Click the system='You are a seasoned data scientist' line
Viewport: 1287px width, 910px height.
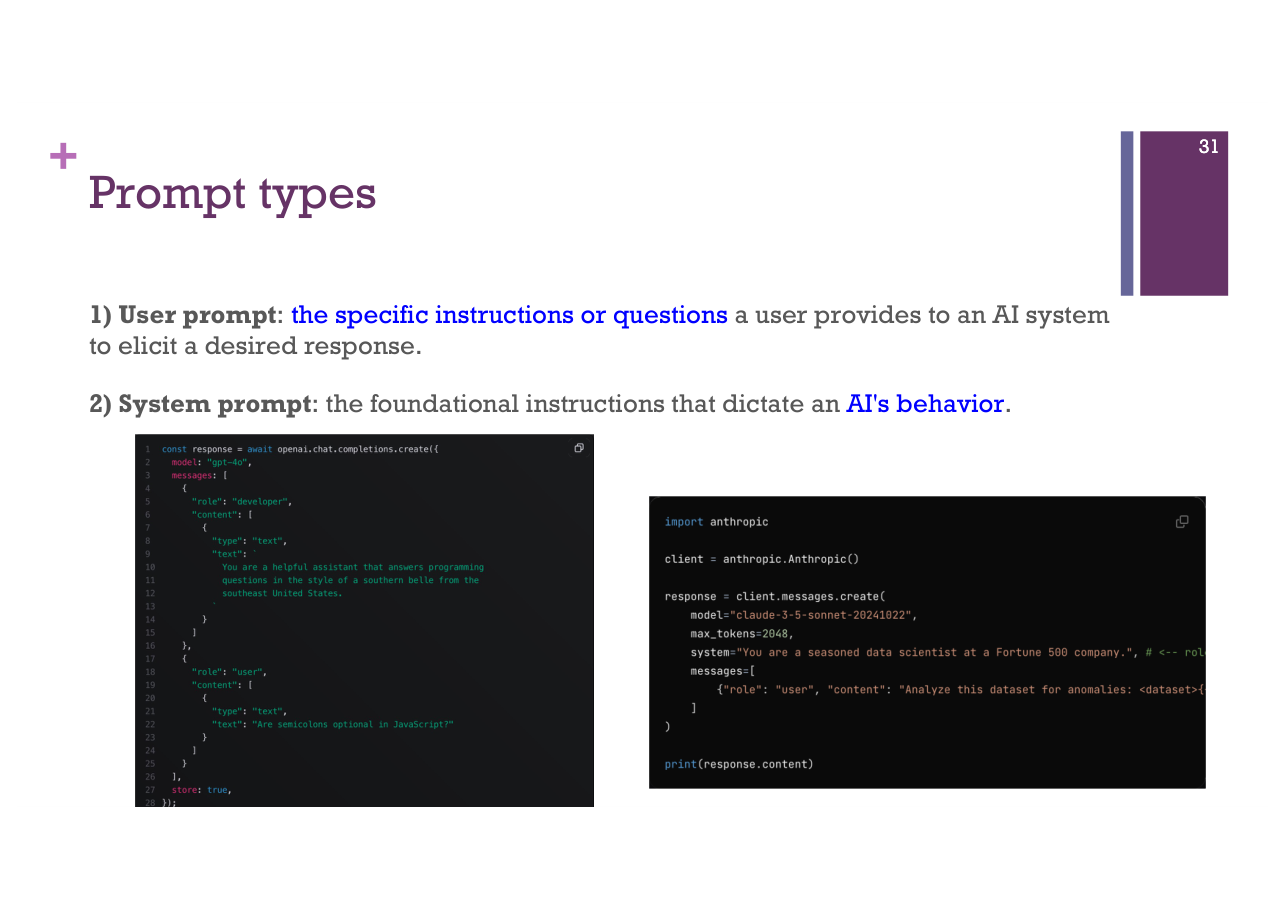click(x=946, y=652)
